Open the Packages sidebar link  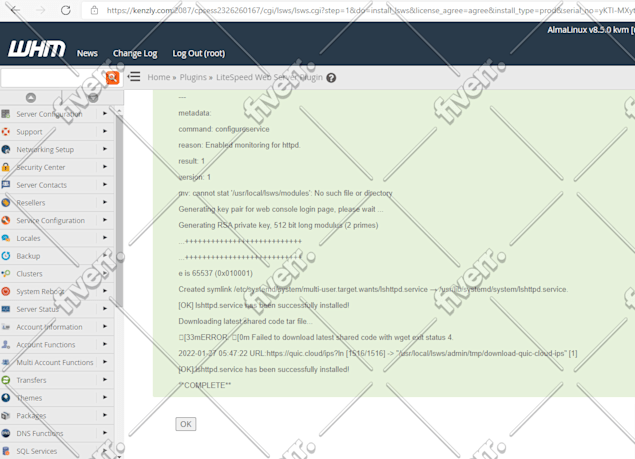[31, 416]
